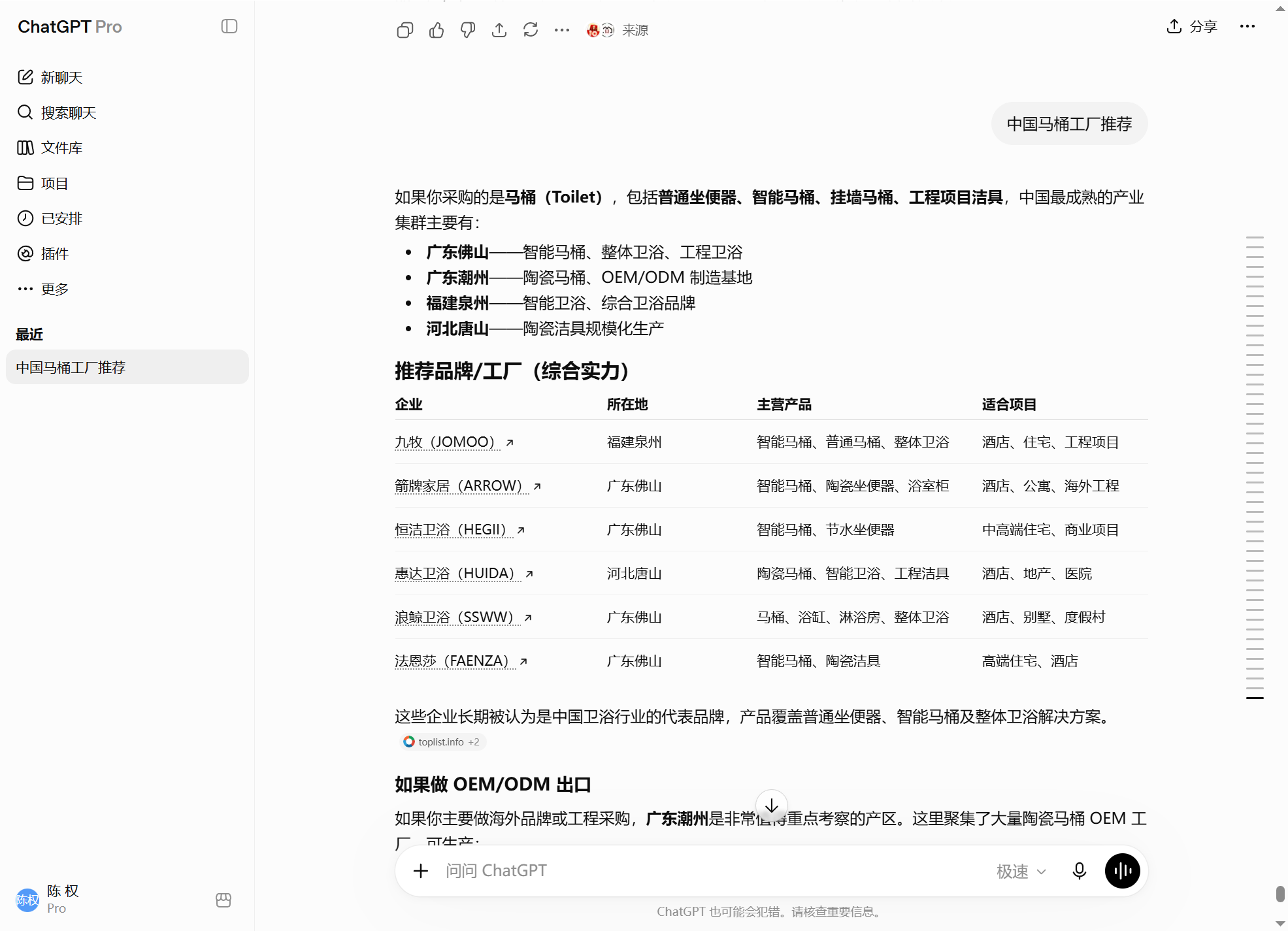
Task: Click the plus attach icon in composer
Action: pos(421,871)
